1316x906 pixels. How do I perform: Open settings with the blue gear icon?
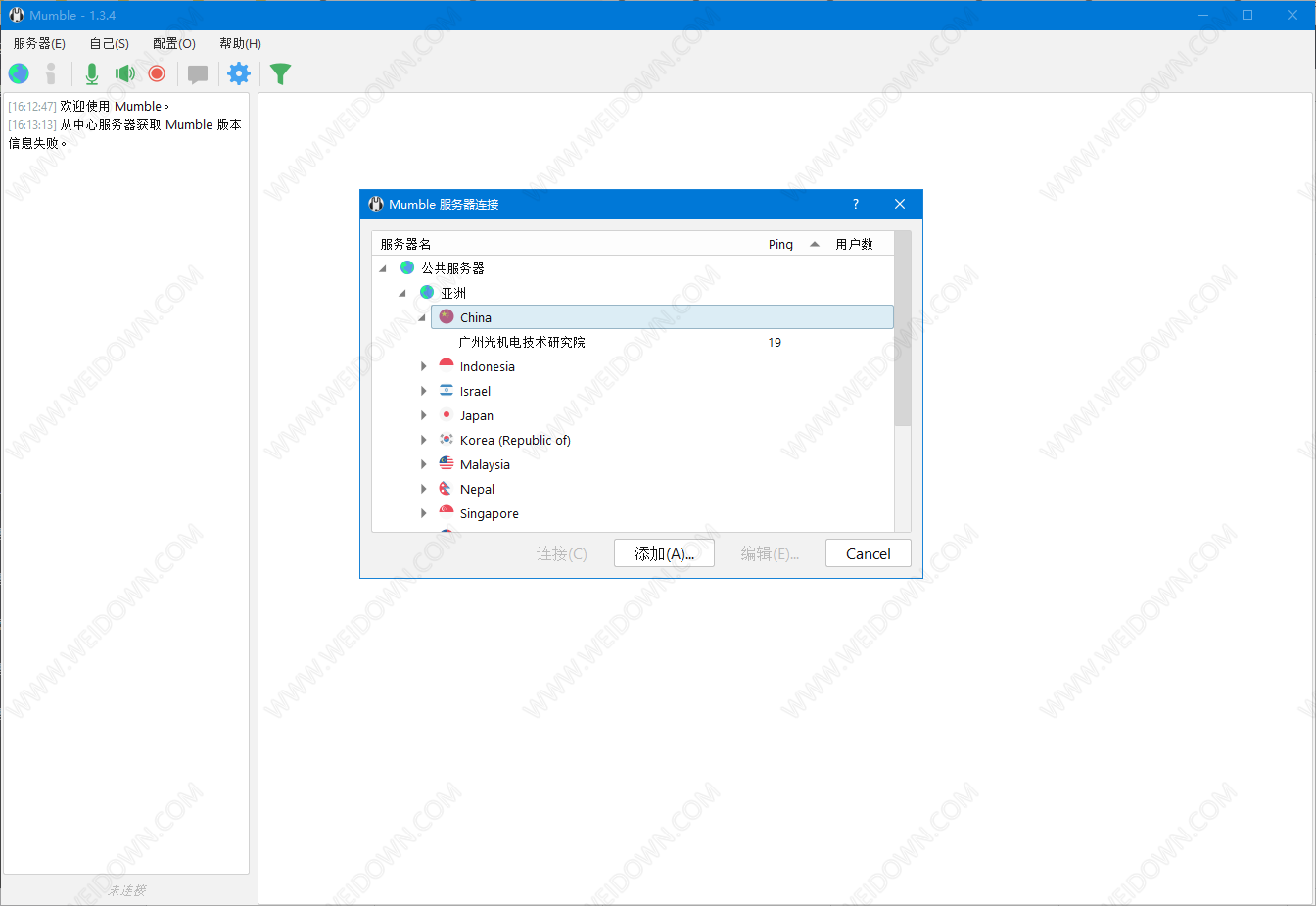point(239,73)
